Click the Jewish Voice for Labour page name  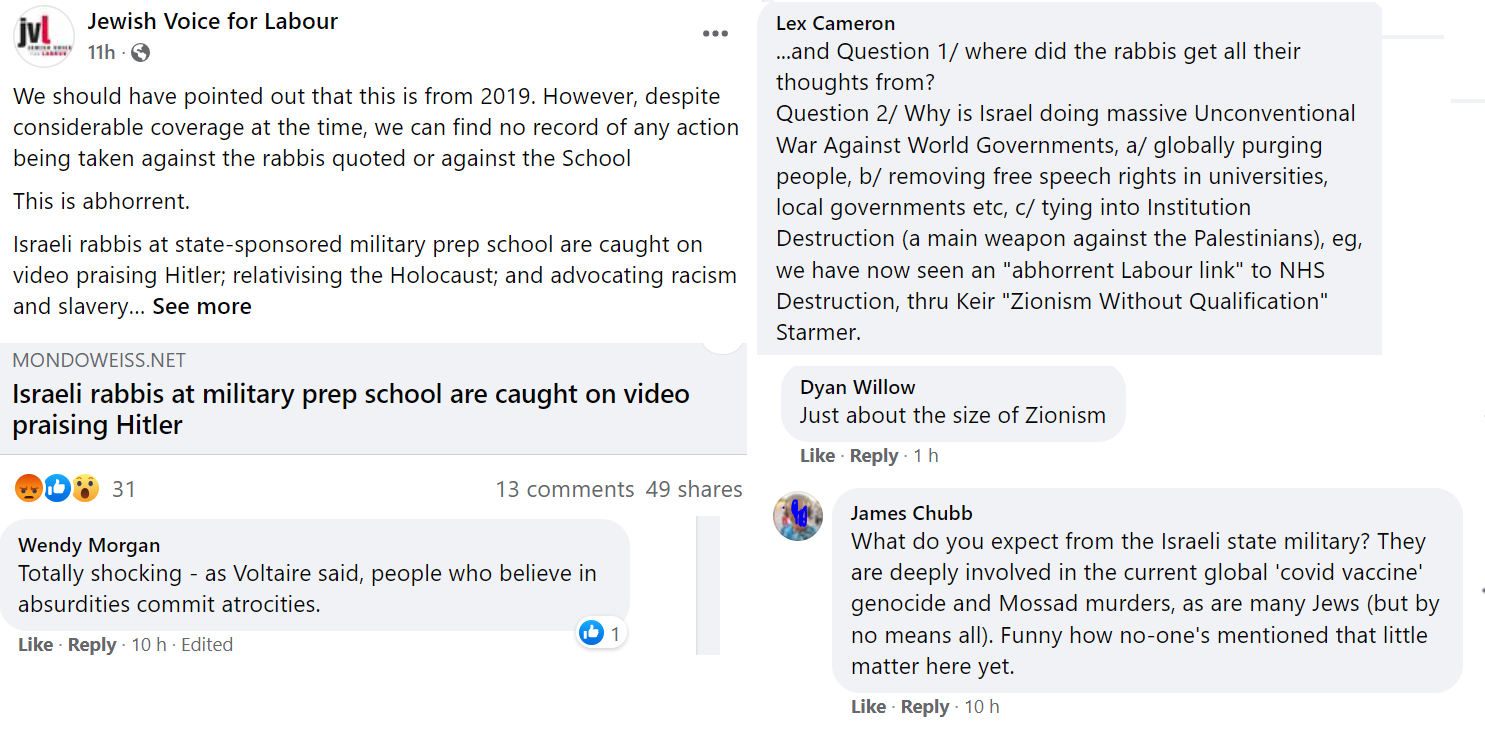(213, 21)
